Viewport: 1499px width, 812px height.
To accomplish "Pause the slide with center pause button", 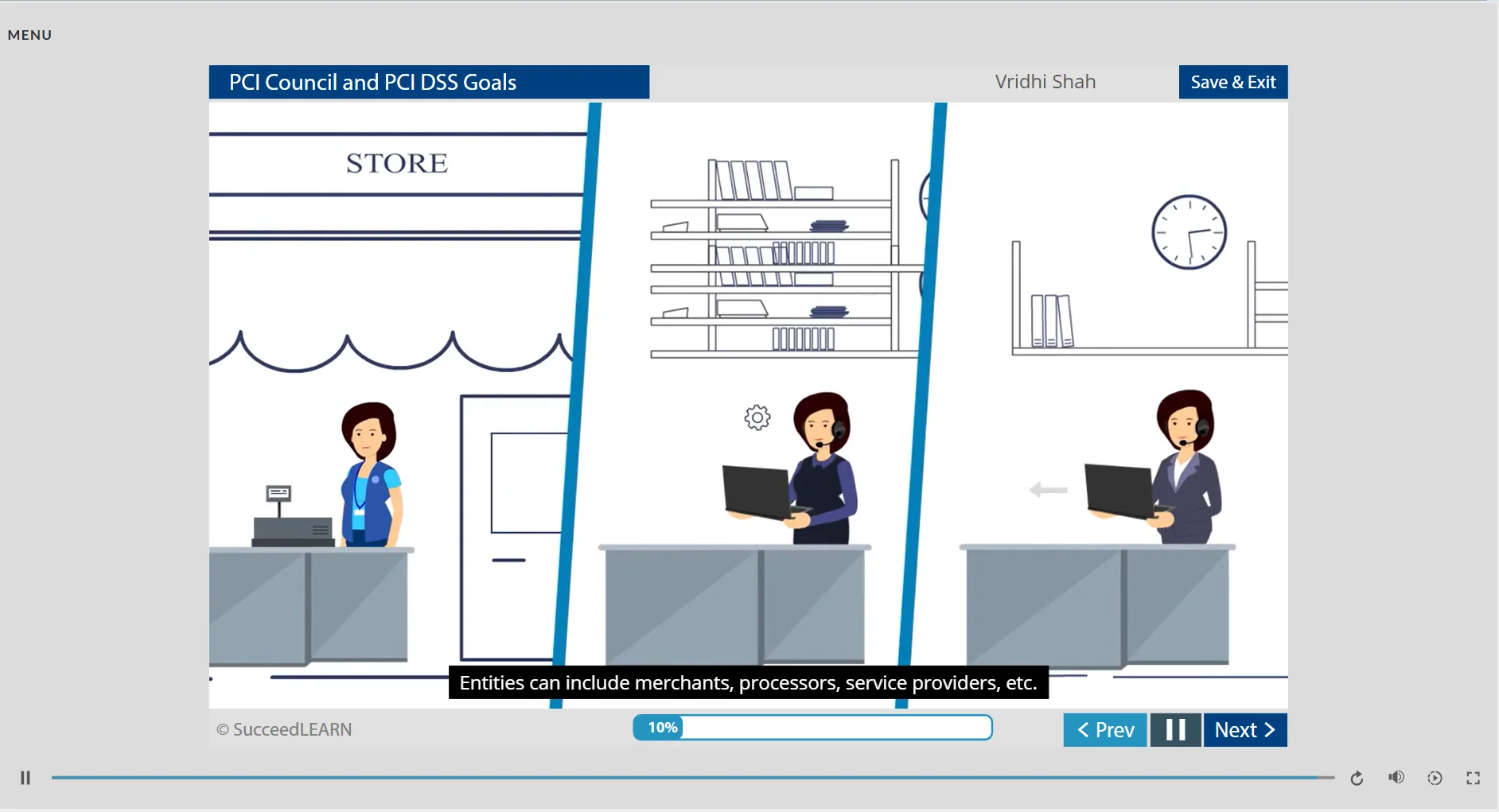I will (x=1175, y=730).
